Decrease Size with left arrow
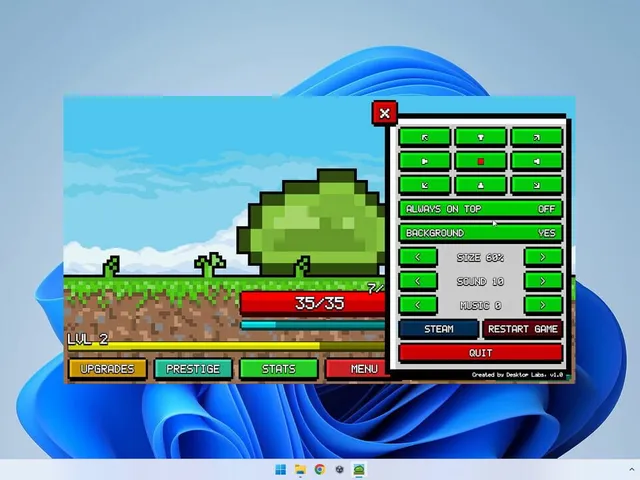The image size is (640, 480). pos(418,257)
